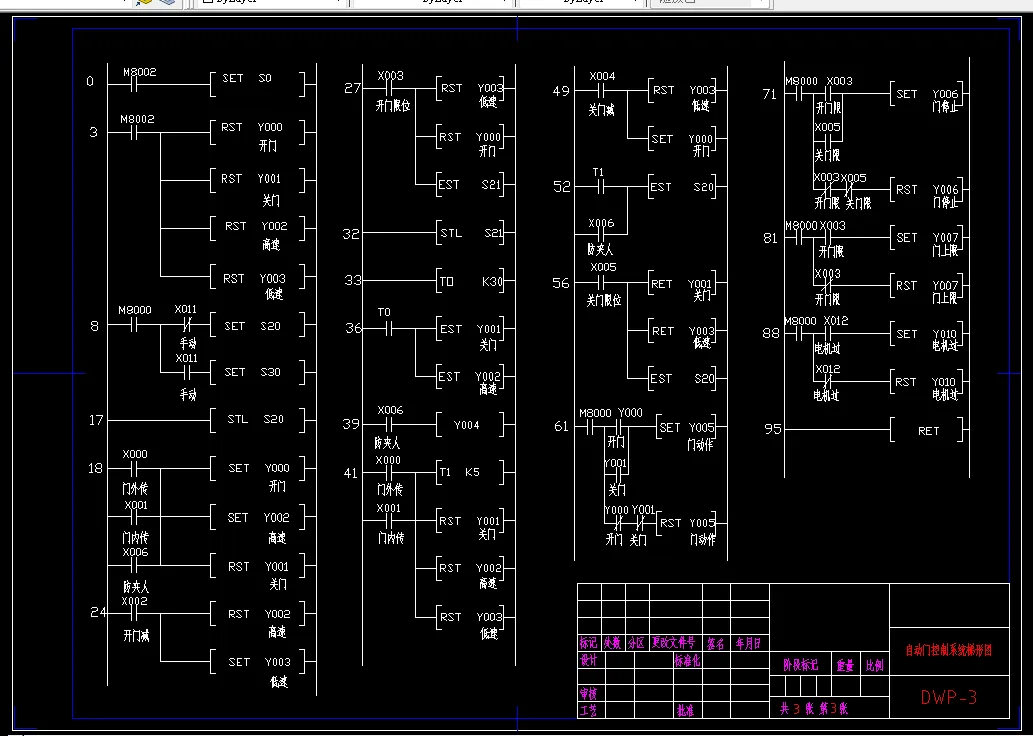Select rung number 61 label
The image size is (1033, 736).
(561, 427)
